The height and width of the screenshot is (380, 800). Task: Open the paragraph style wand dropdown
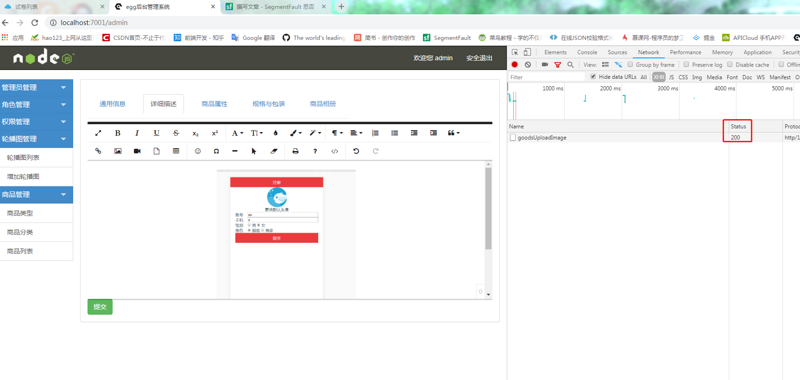tap(315, 133)
